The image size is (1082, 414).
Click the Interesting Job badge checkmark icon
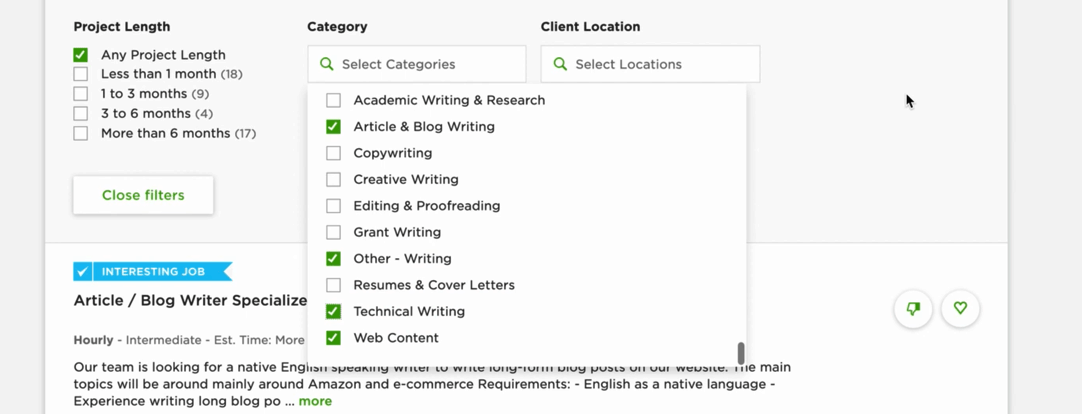[83, 272]
